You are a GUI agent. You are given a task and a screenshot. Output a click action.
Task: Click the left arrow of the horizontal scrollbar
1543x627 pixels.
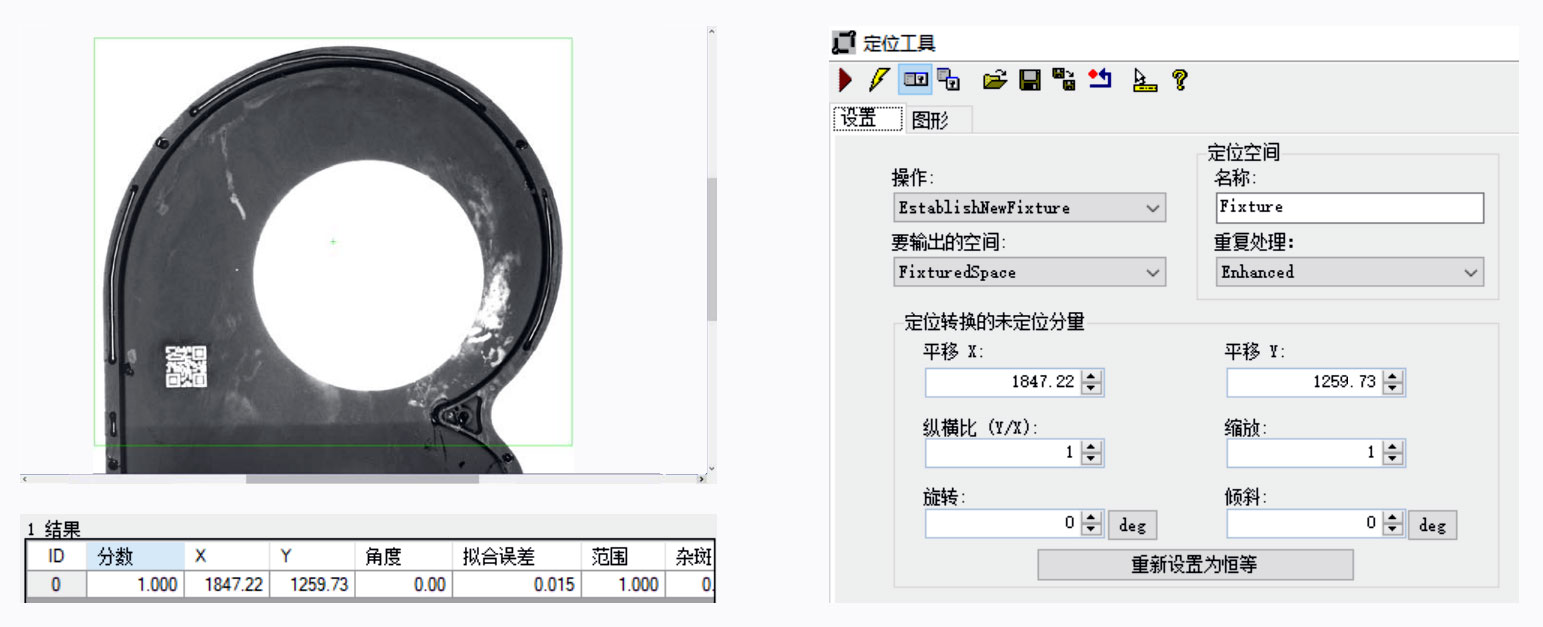(25, 479)
